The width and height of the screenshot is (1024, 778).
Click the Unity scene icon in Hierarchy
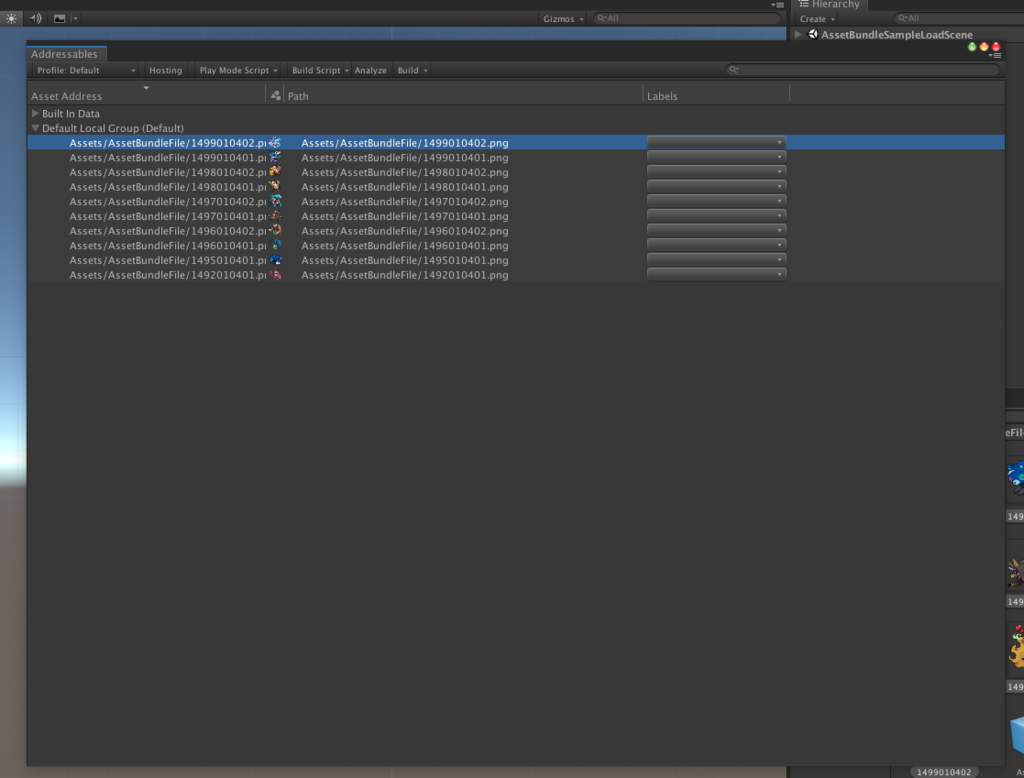coord(813,35)
